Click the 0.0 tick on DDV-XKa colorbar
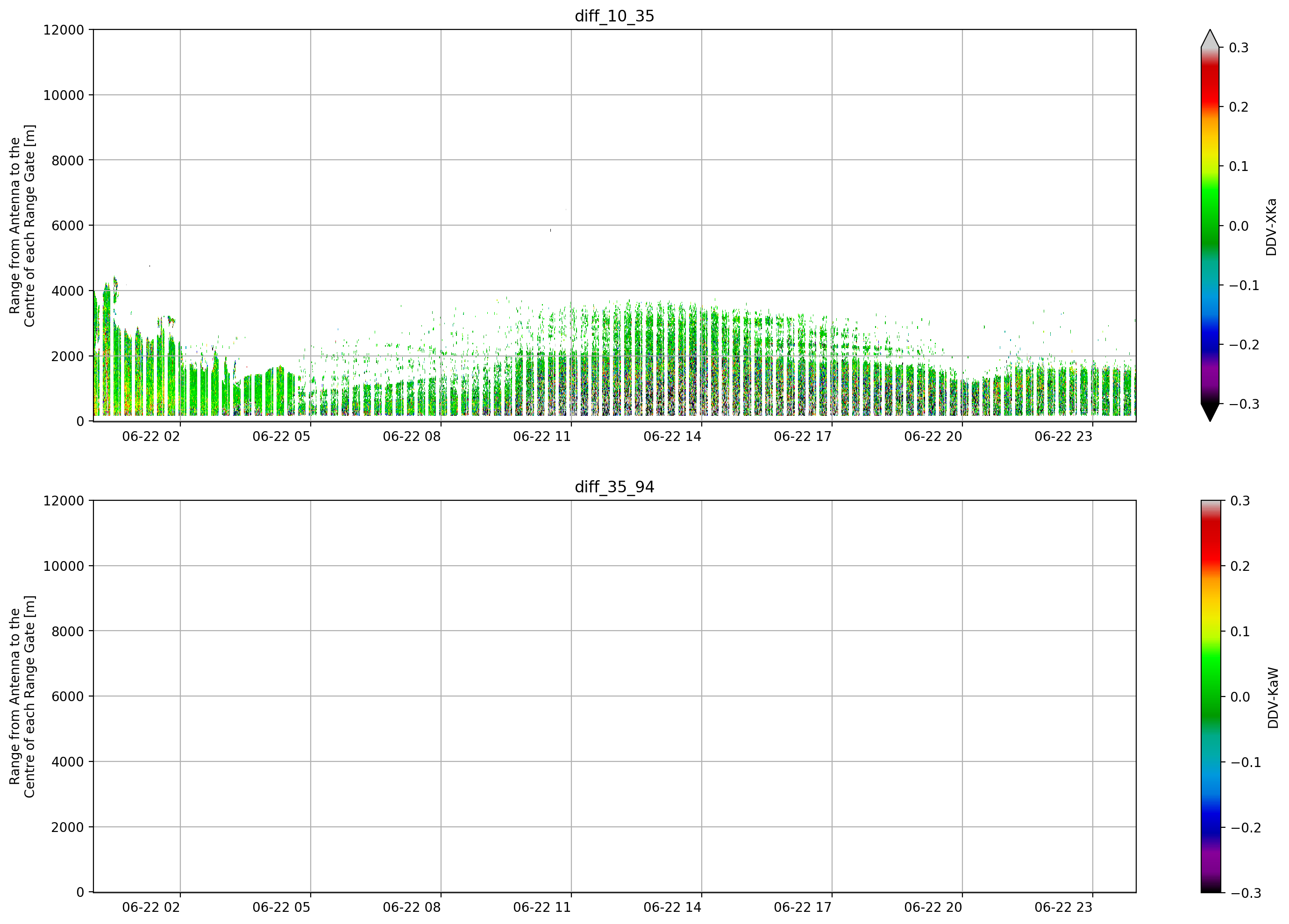1289x924 pixels. (x=1239, y=226)
